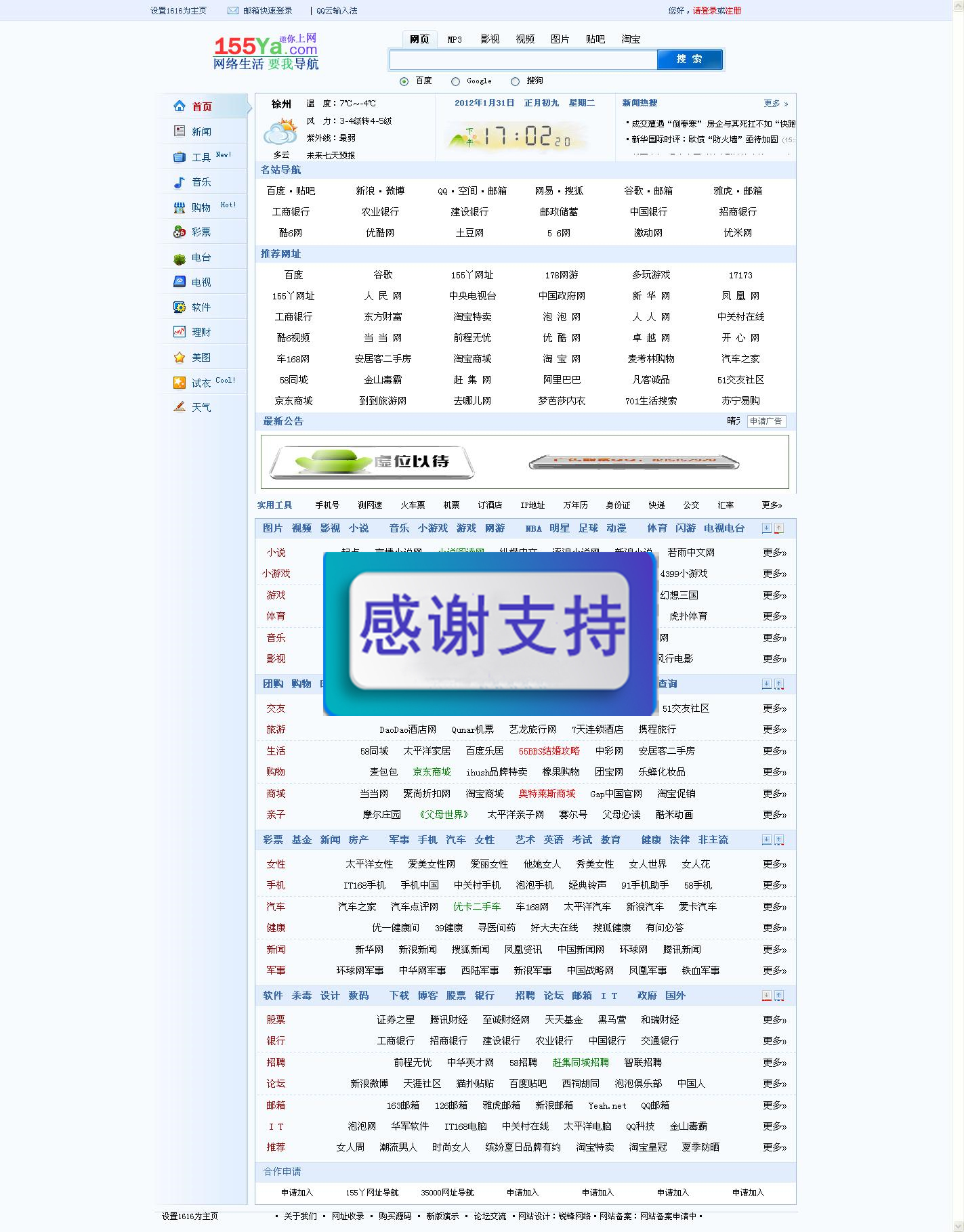964x1232 pixels.
Task: Select 搜狗 search engine radio button
Action: click(515, 81)
